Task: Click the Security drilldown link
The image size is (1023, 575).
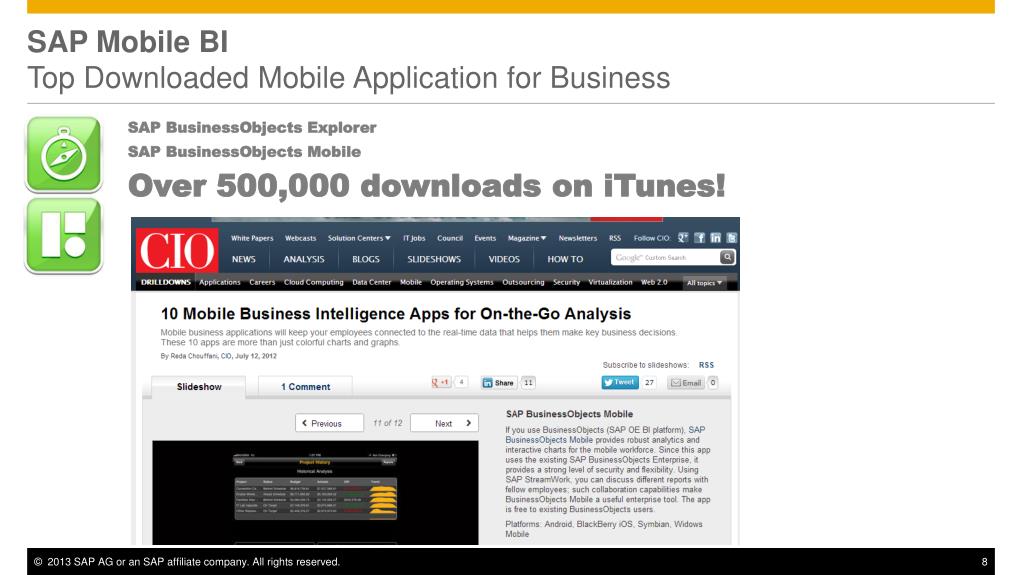Action: pos(566,283)
